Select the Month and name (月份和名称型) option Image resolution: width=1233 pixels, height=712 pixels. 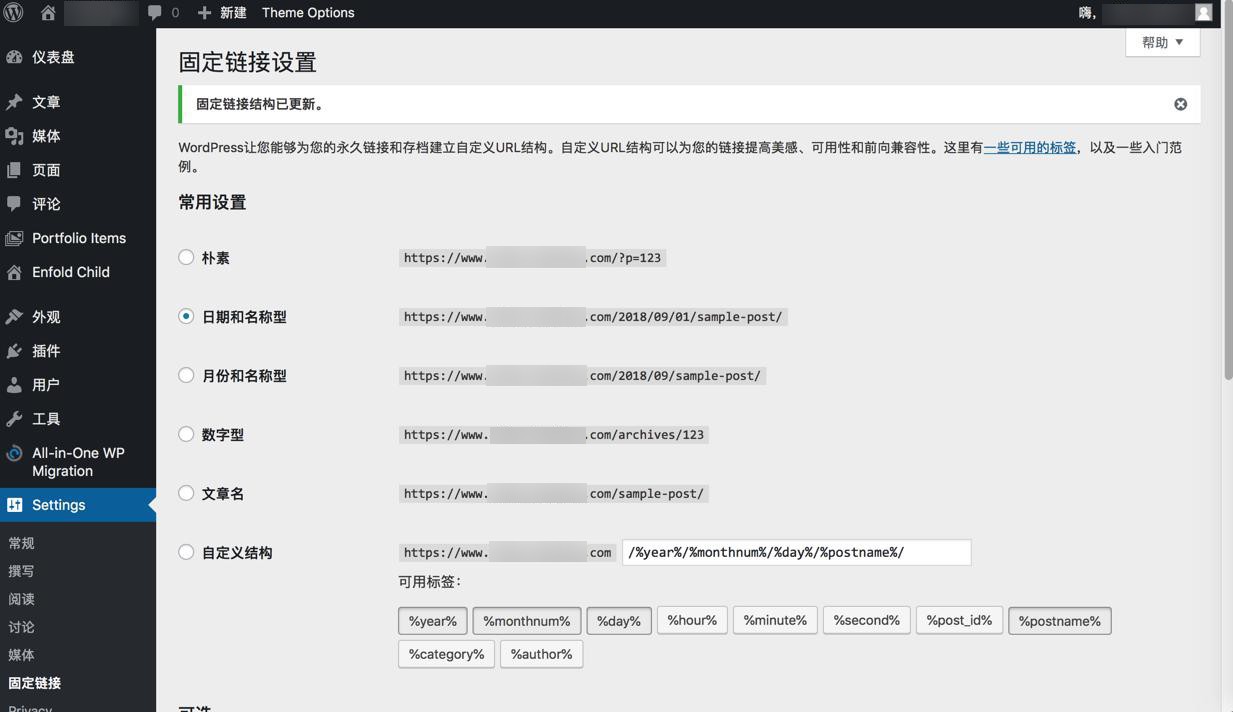click(186, 375)
